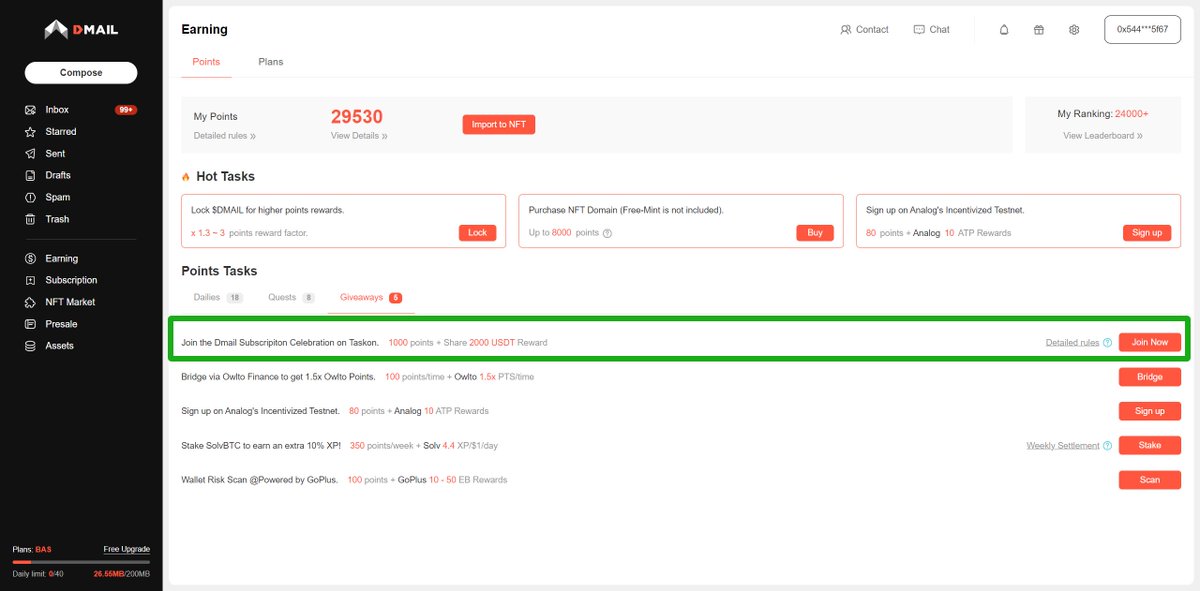The height and width of the screenshot is (591, 1200).
Task: Click help icon beside Up to 8000 points
Action: (607, 233)
